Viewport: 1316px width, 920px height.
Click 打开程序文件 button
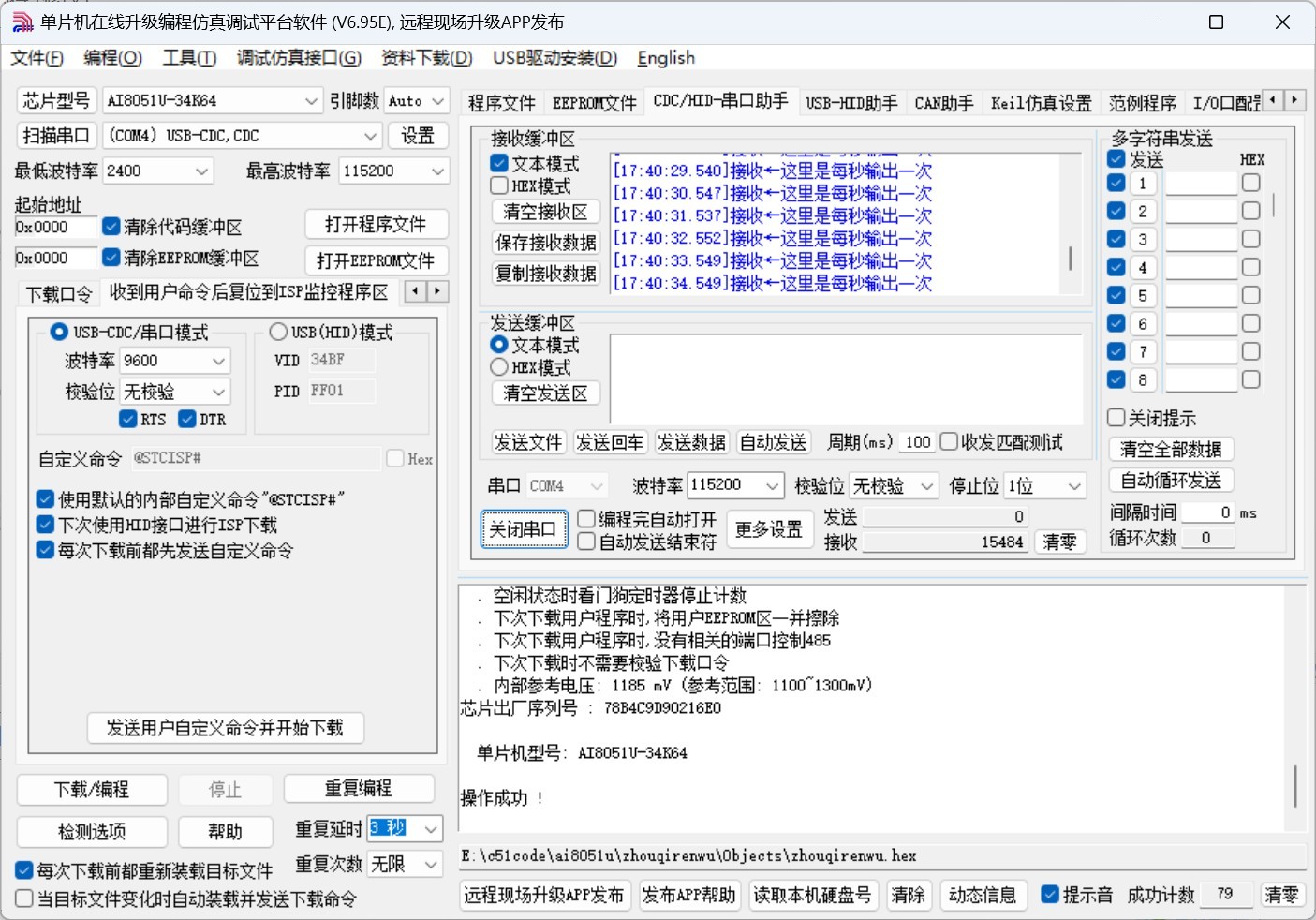pos(376,225)
